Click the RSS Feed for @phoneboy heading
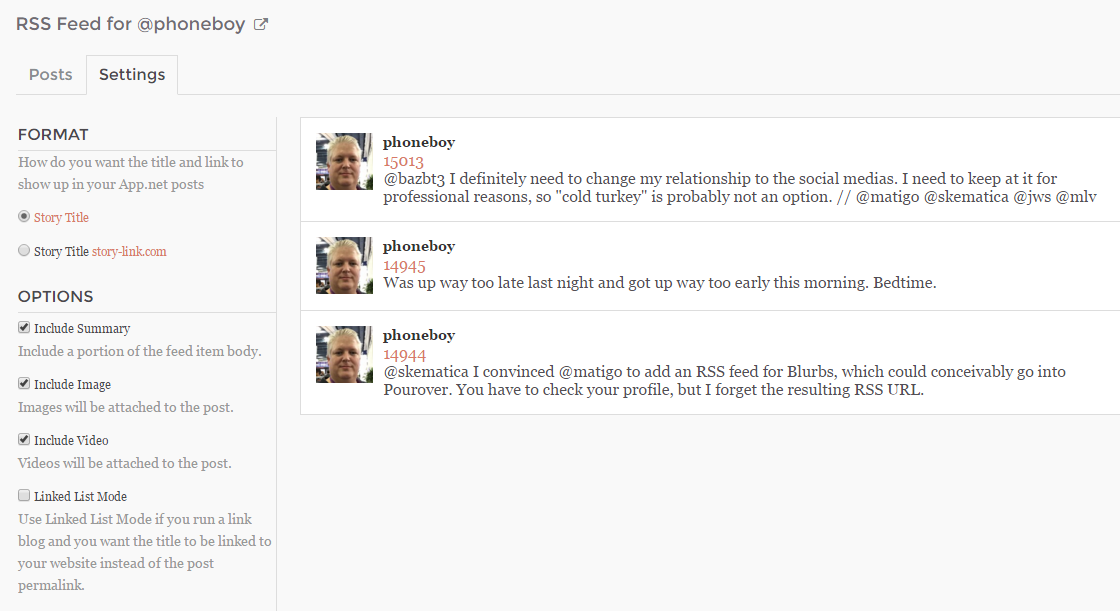This screenshot has height=611, width=1120. pyautogui.click(x=130, y=24)
